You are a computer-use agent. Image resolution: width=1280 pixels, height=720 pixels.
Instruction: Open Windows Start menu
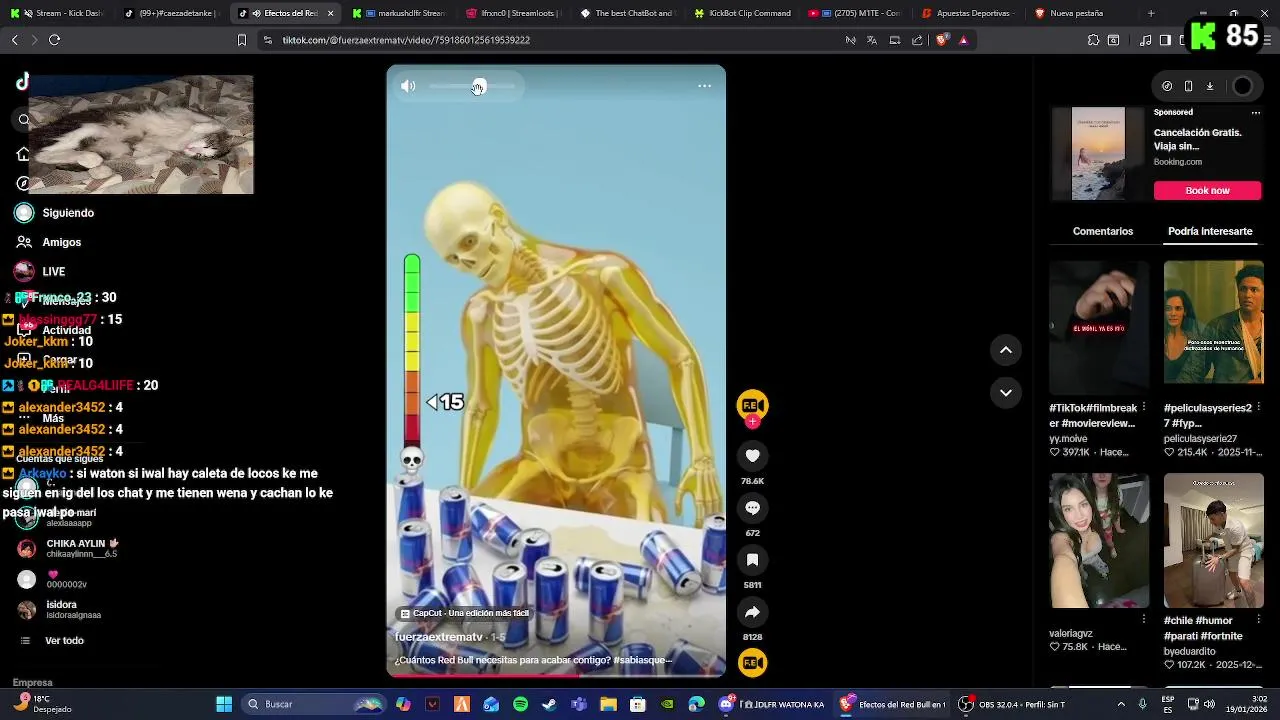coord(224,704)
